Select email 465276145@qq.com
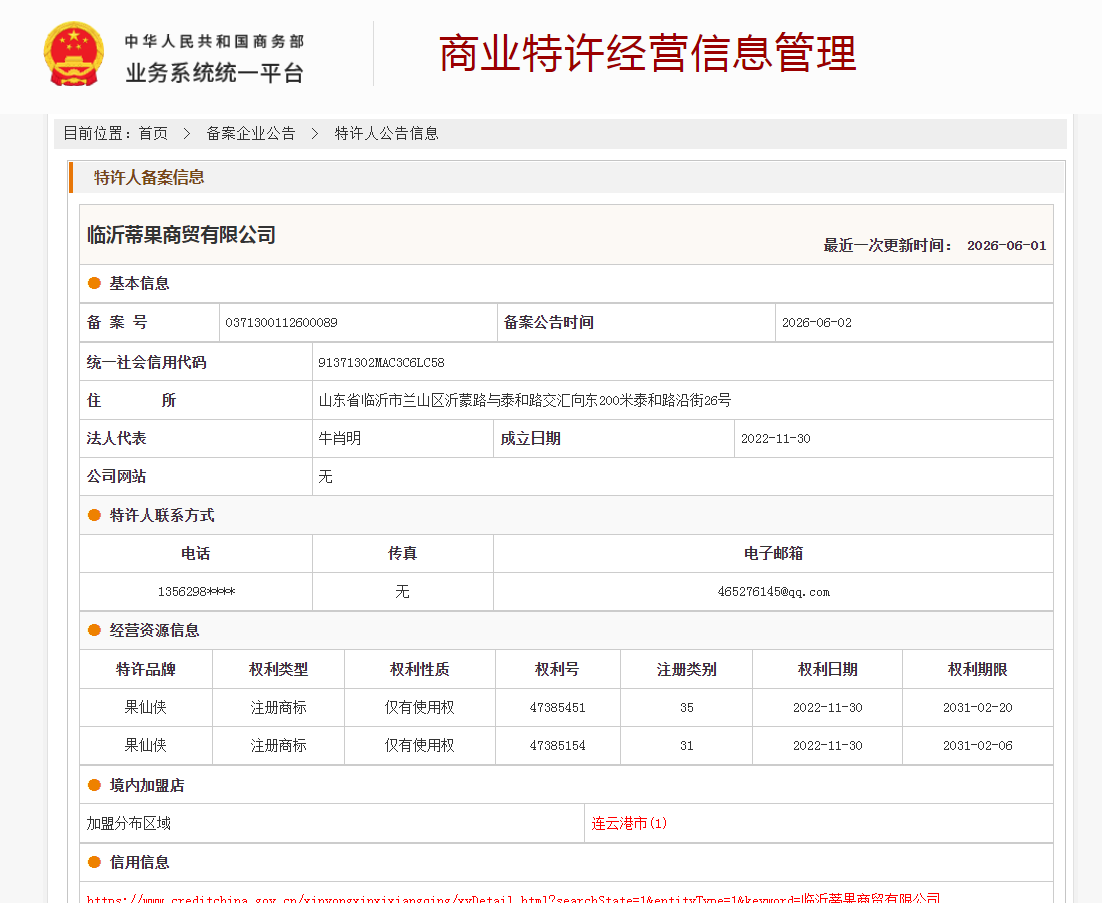 pos(773,592)
